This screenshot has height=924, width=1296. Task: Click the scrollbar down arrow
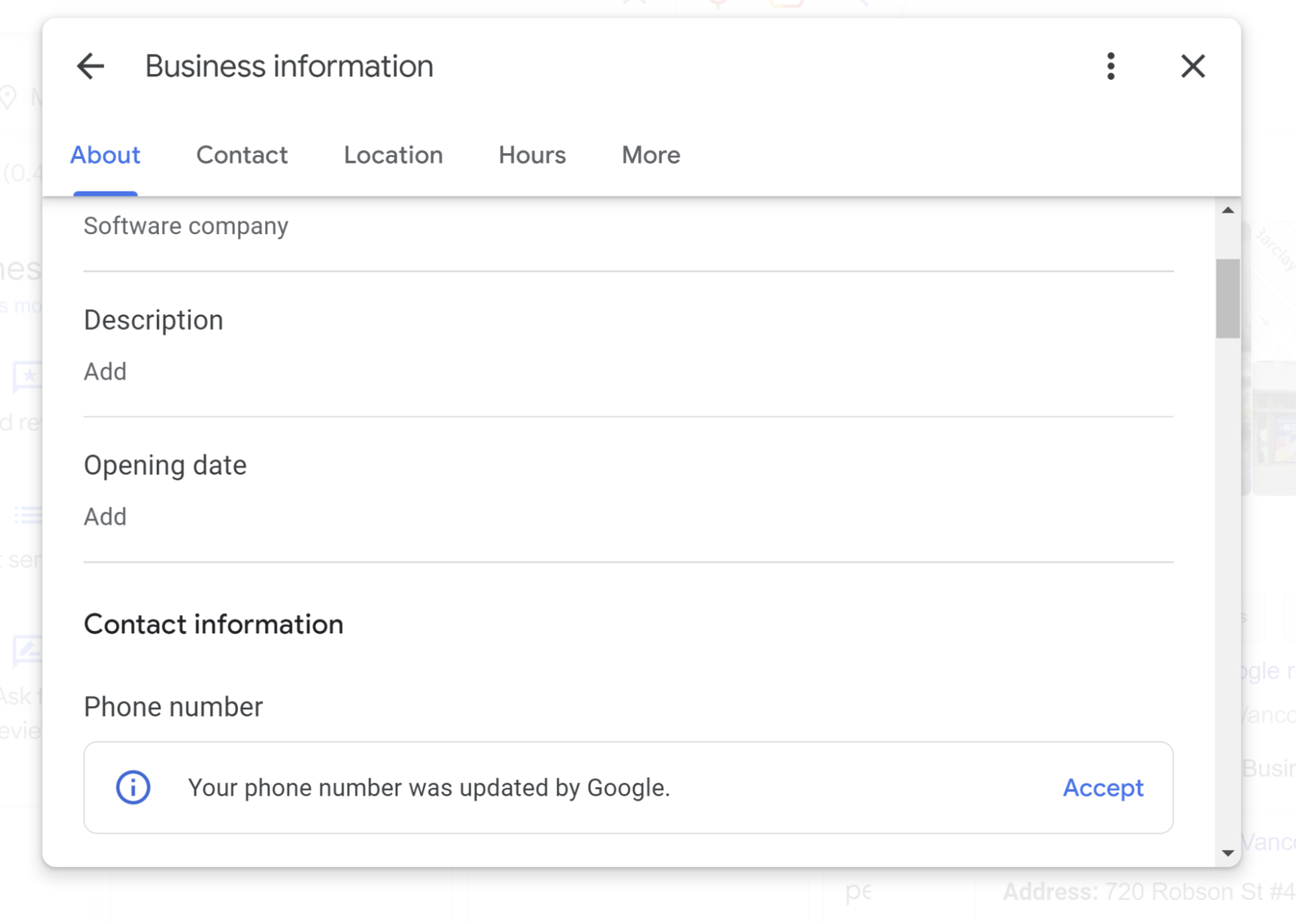(1228, 853)
